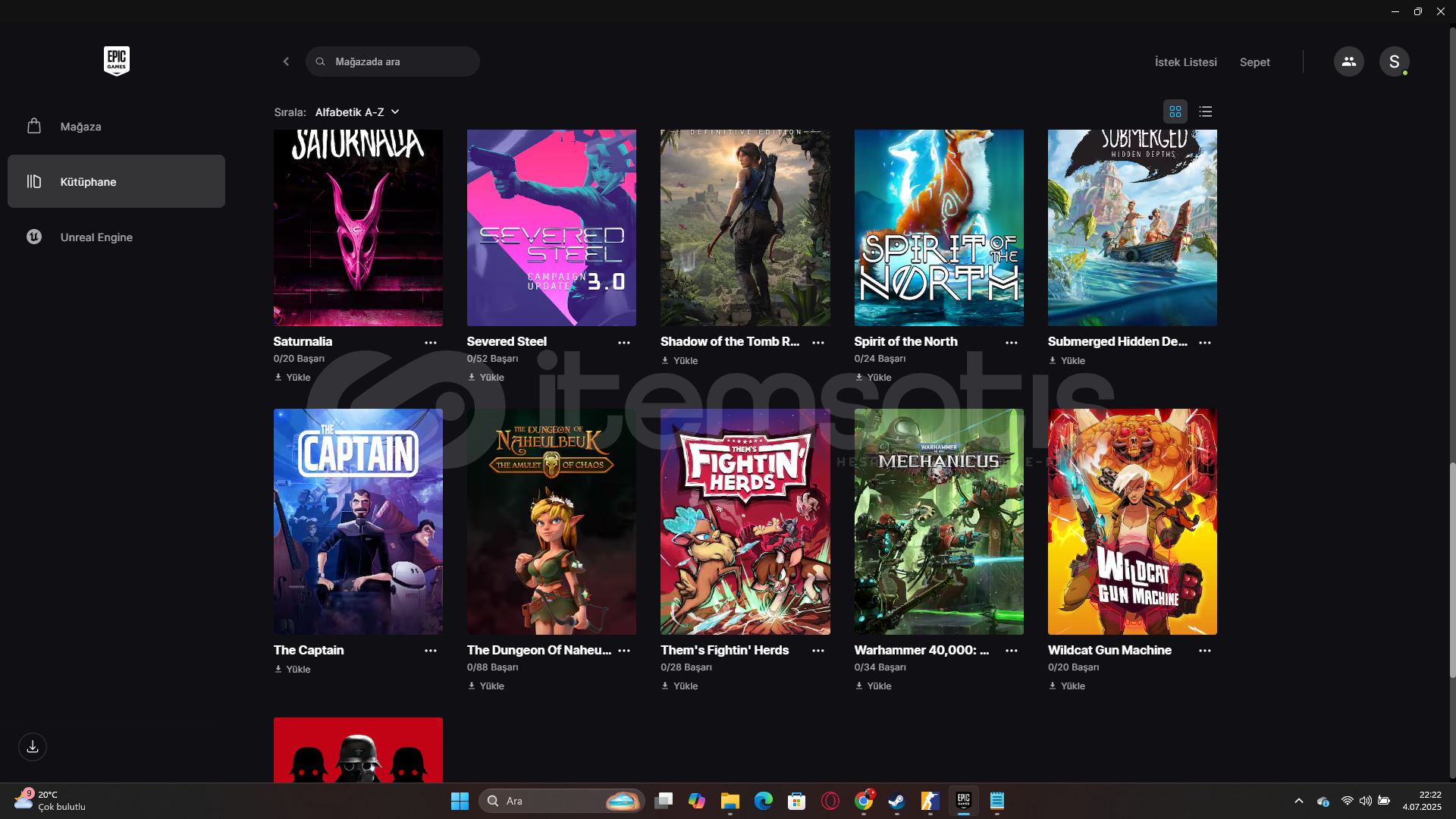Show hidden system tray icons
Image resolution: width=1456 pixels, height=819 pixels.
click(1299, 801)
